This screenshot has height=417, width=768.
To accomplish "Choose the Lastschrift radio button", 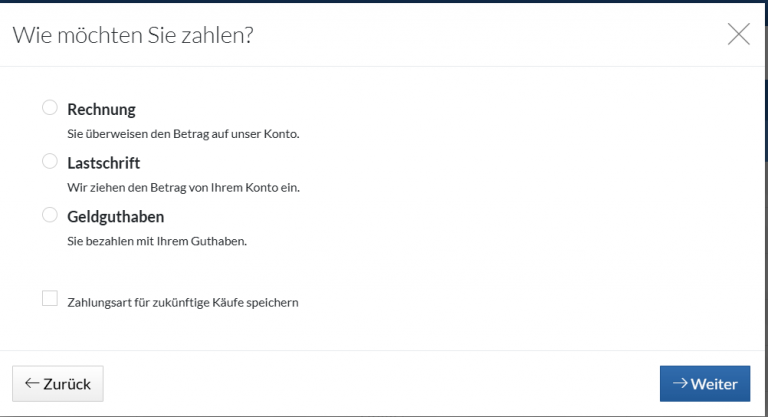I will pyautogui.click(x=49, y=161).
